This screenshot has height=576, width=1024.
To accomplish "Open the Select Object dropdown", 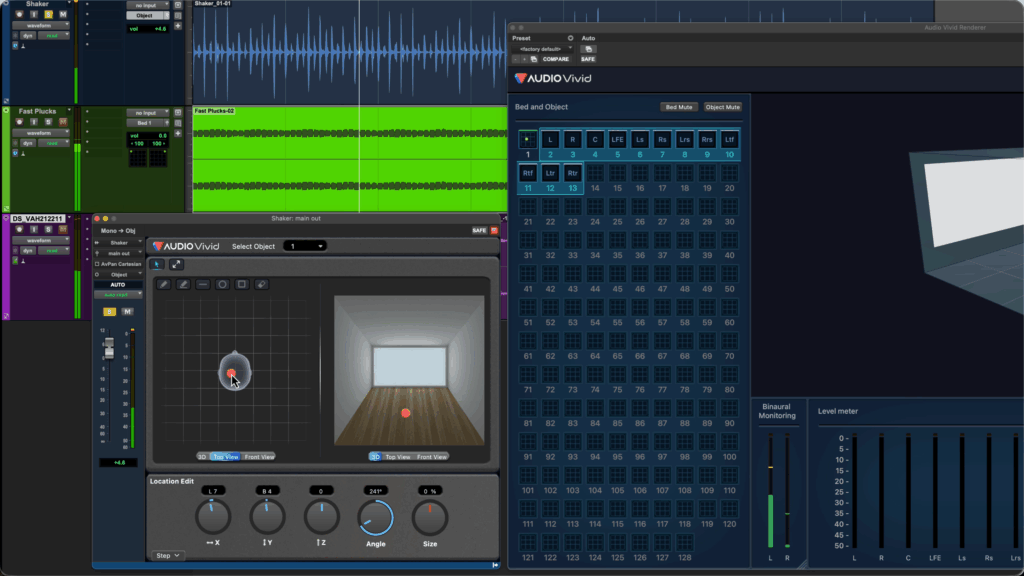I will 305,246.
